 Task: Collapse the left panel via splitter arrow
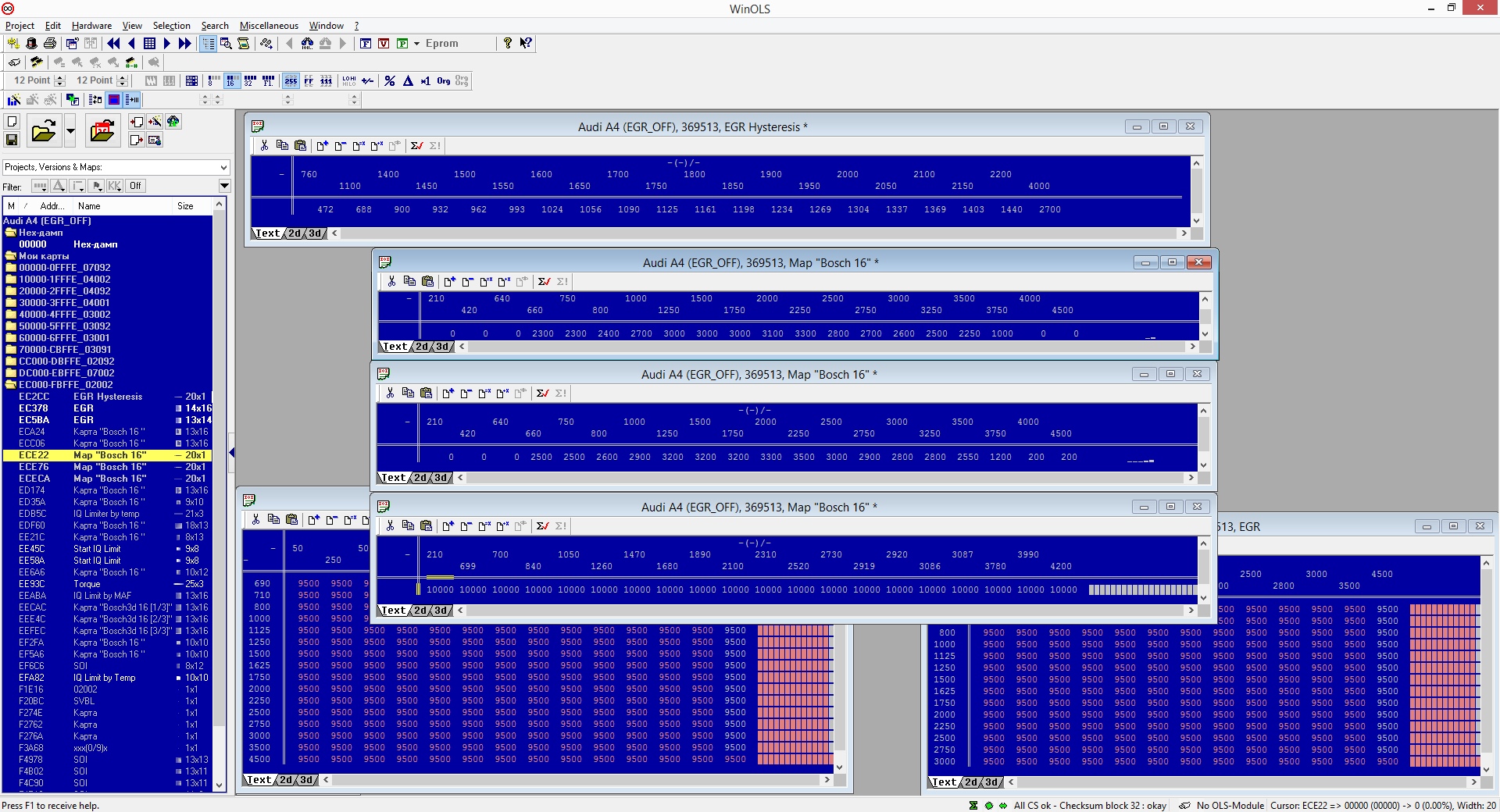[231, 453]
